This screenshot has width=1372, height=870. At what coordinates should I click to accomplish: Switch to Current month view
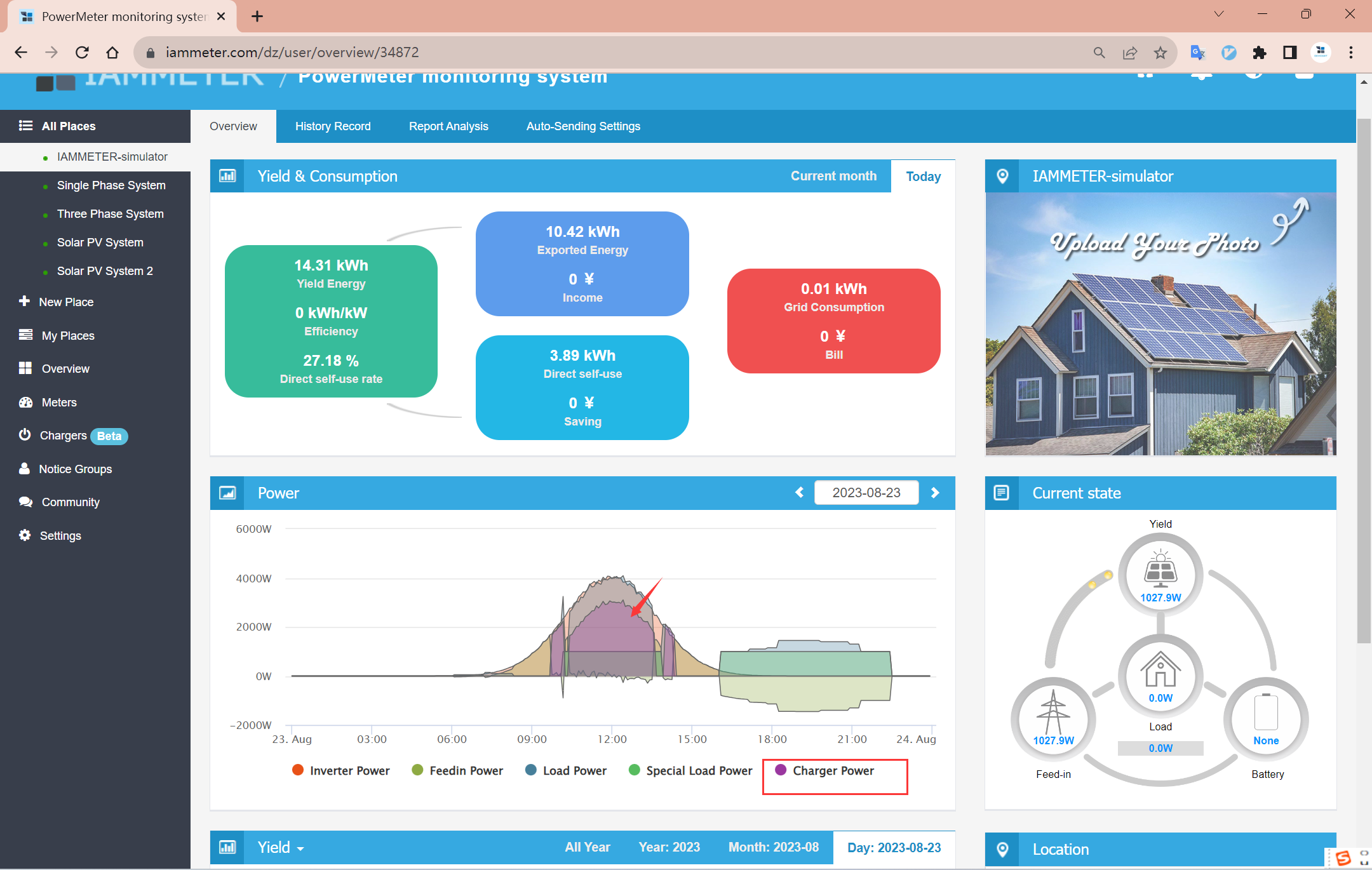tap(833, 176)
